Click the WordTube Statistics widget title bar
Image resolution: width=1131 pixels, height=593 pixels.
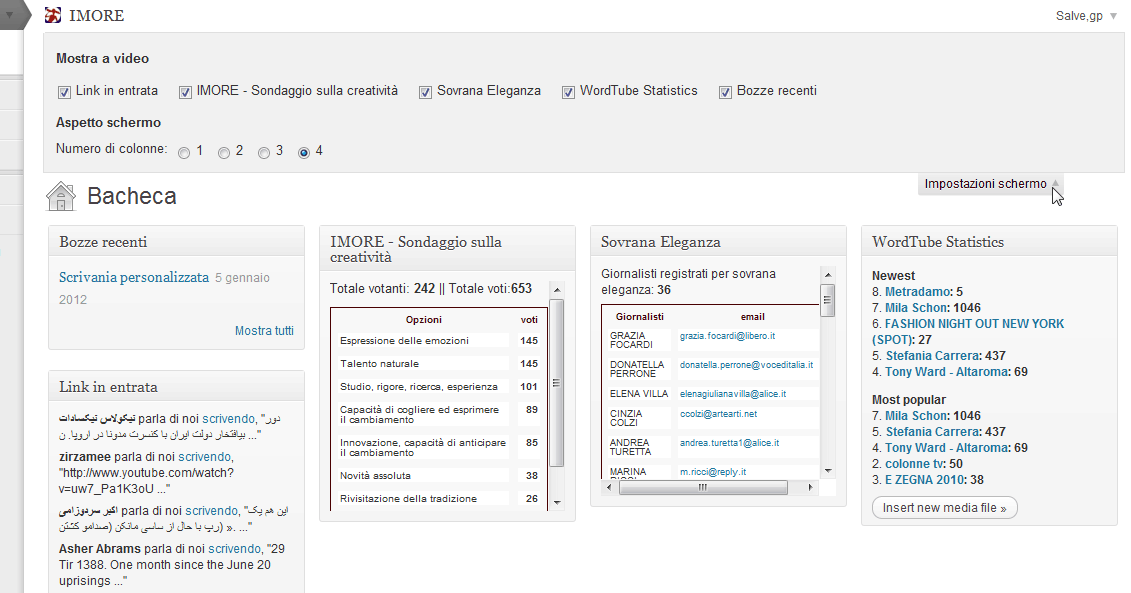988,242
